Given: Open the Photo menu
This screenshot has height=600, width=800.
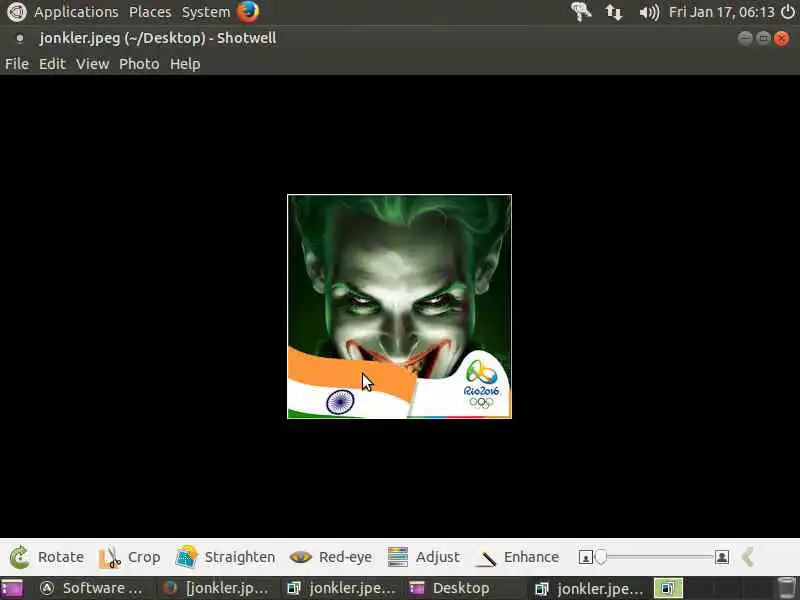Looking at the screenshot, I should tap(139, 64).
